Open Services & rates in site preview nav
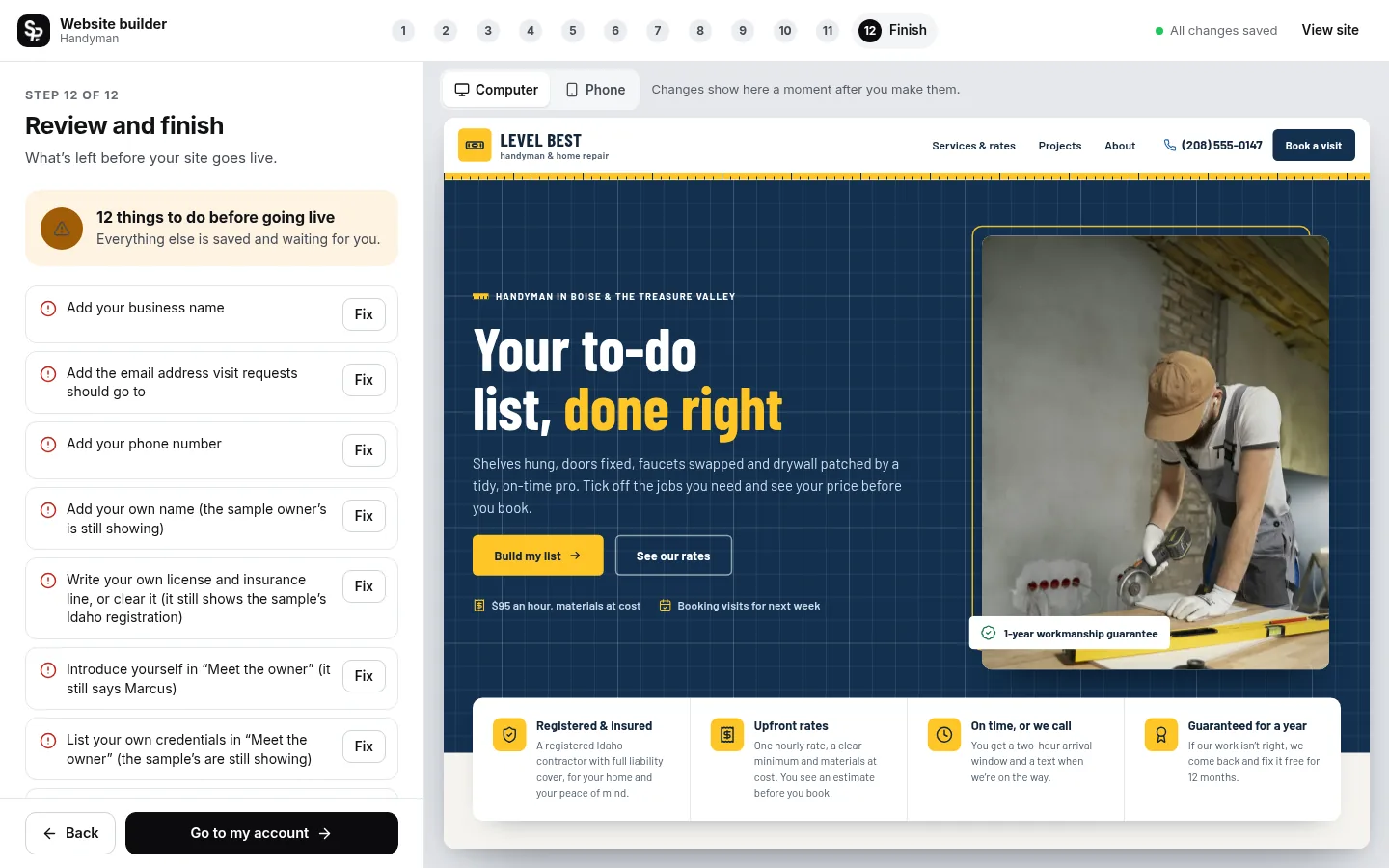1389x868 pixels. [x=973, y=146]
